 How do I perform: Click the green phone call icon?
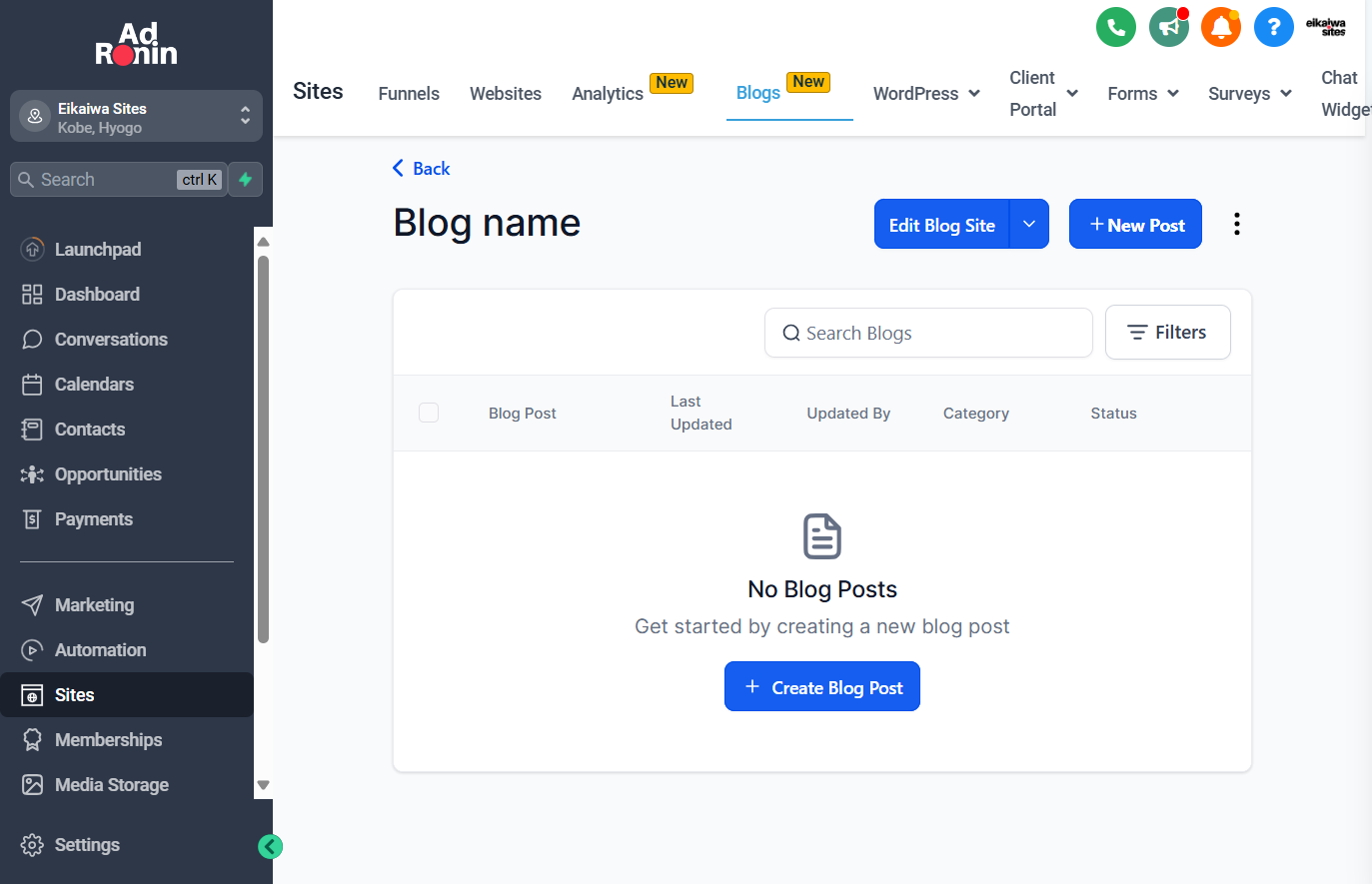click(1116, 27)
